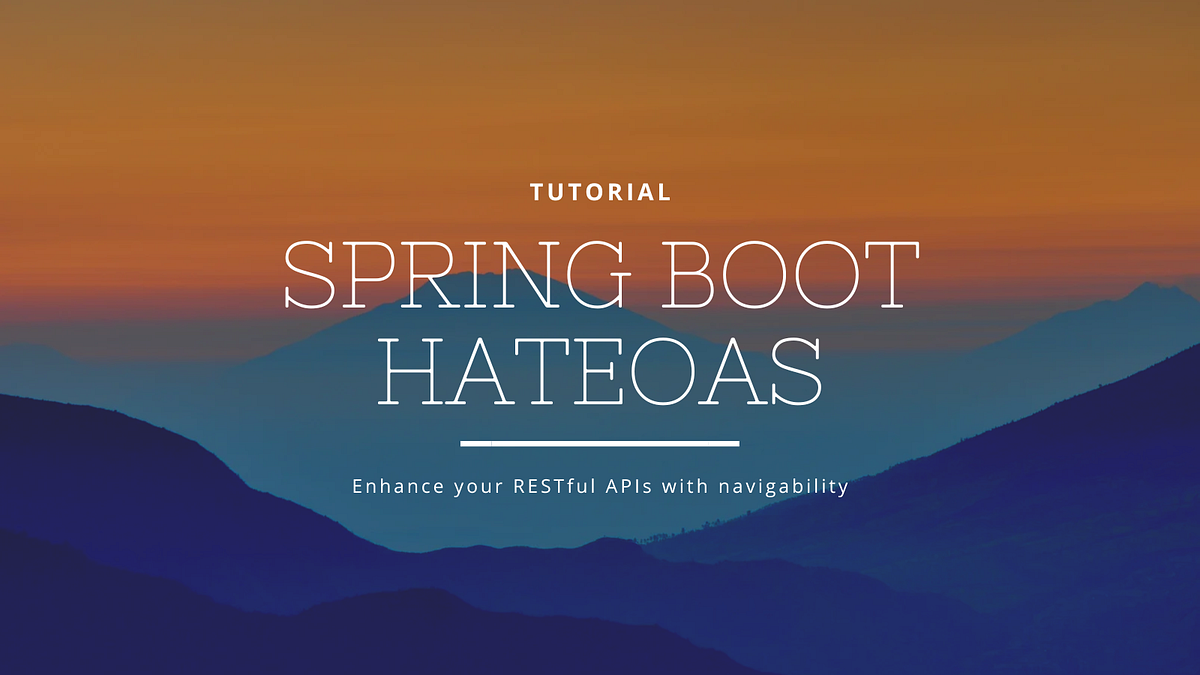Click the word your in the subtitle
Viewport: 1200px width, 675px height.
tap(480, 485)
